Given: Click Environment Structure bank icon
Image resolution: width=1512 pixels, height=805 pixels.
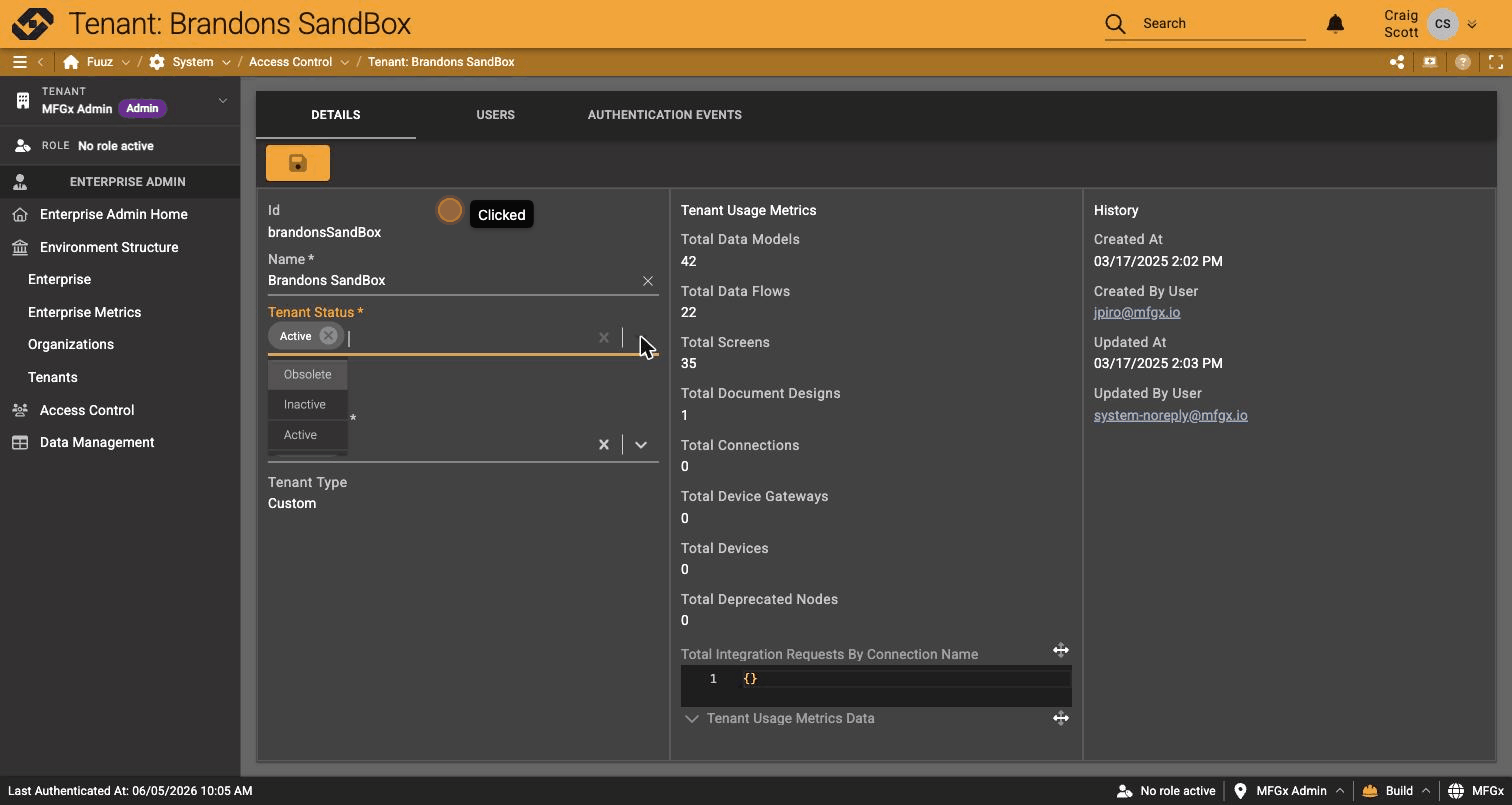Looking at the screenshot, I should pyautogui.click(x=20, y=247).
